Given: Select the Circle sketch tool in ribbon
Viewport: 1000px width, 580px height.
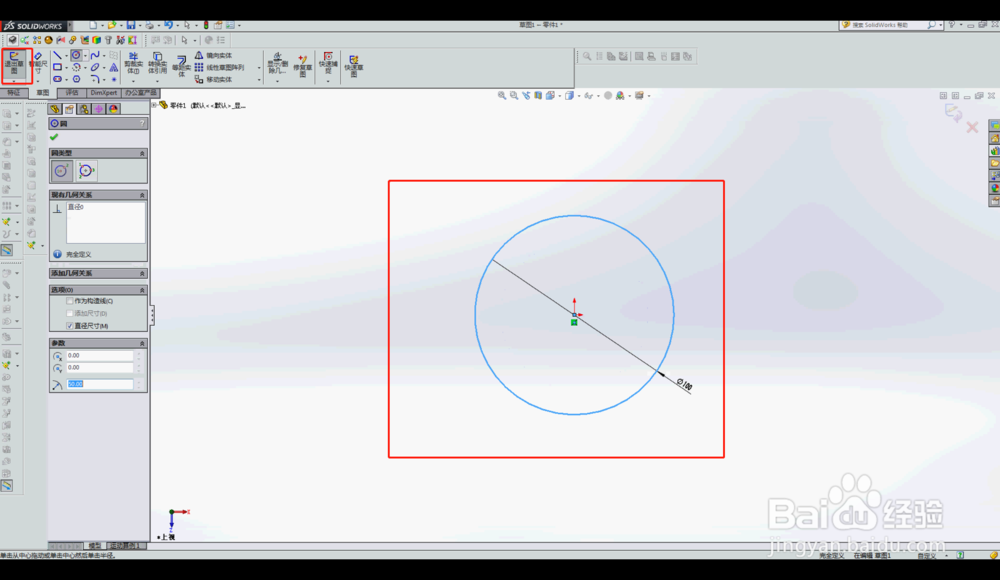Looking at the screenshot, I should coord(76,56).
